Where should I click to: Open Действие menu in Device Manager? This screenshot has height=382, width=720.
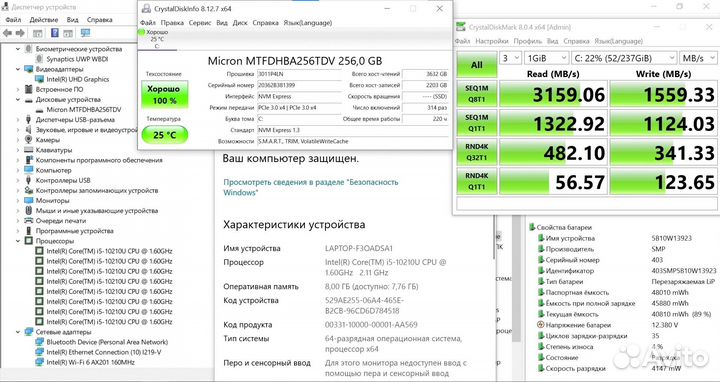click(44, 20)
